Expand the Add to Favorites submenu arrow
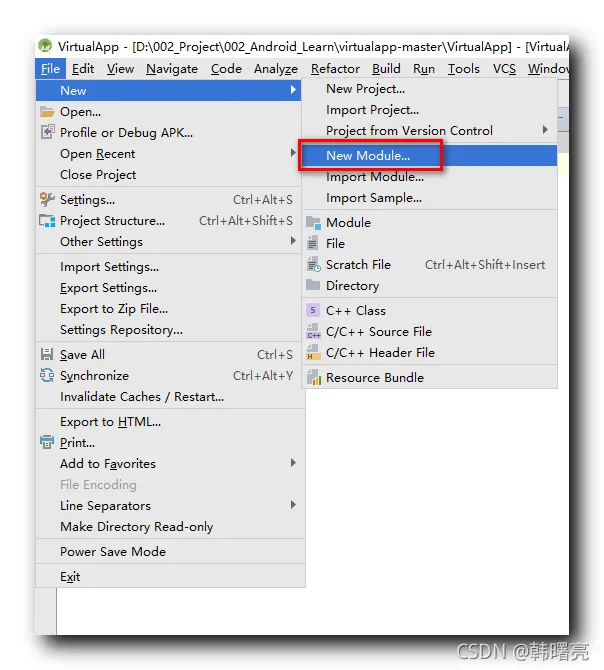 tap(293, 463)
